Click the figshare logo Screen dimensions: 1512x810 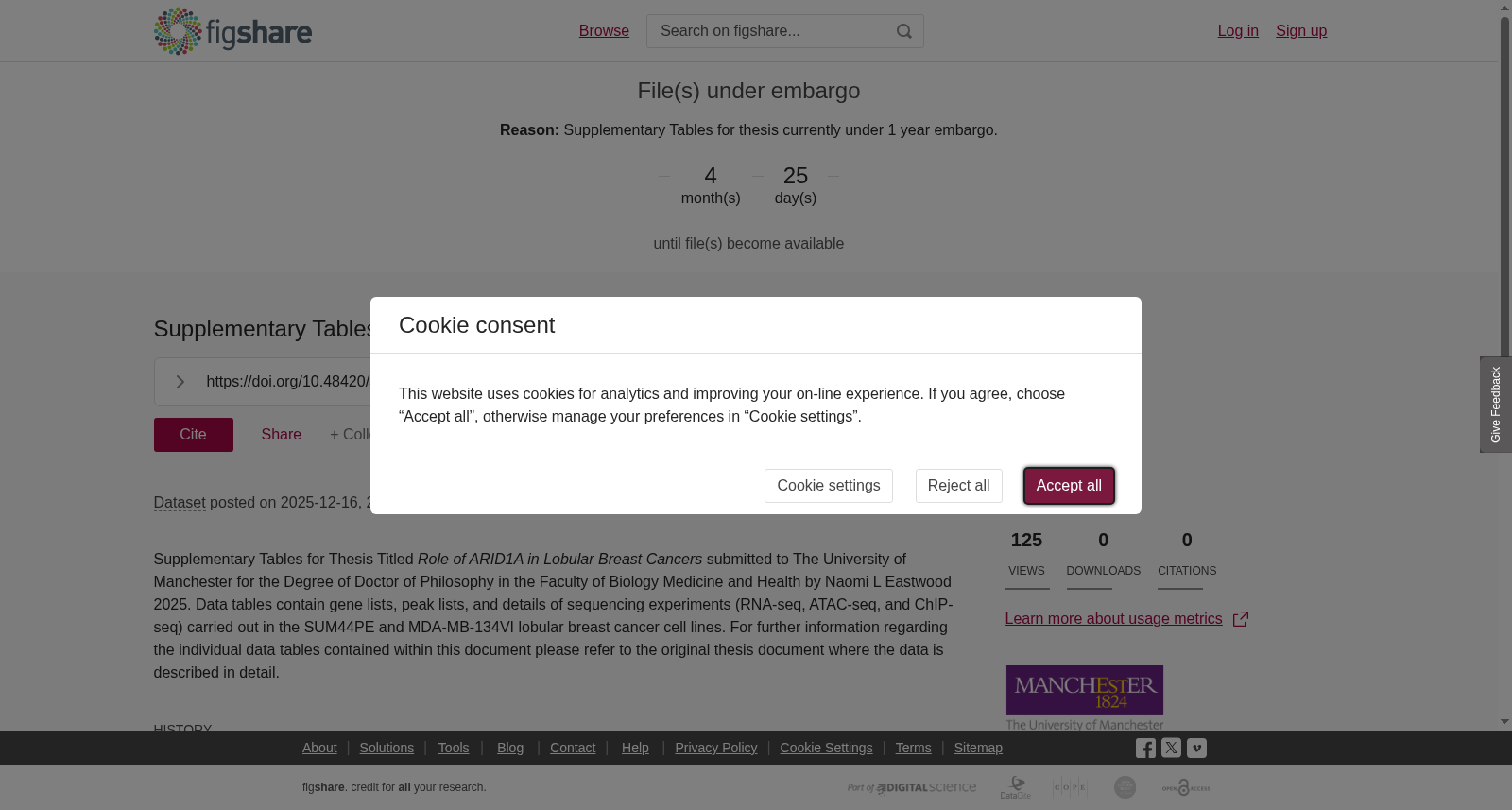pyautogui.click(x=232, y=31)
